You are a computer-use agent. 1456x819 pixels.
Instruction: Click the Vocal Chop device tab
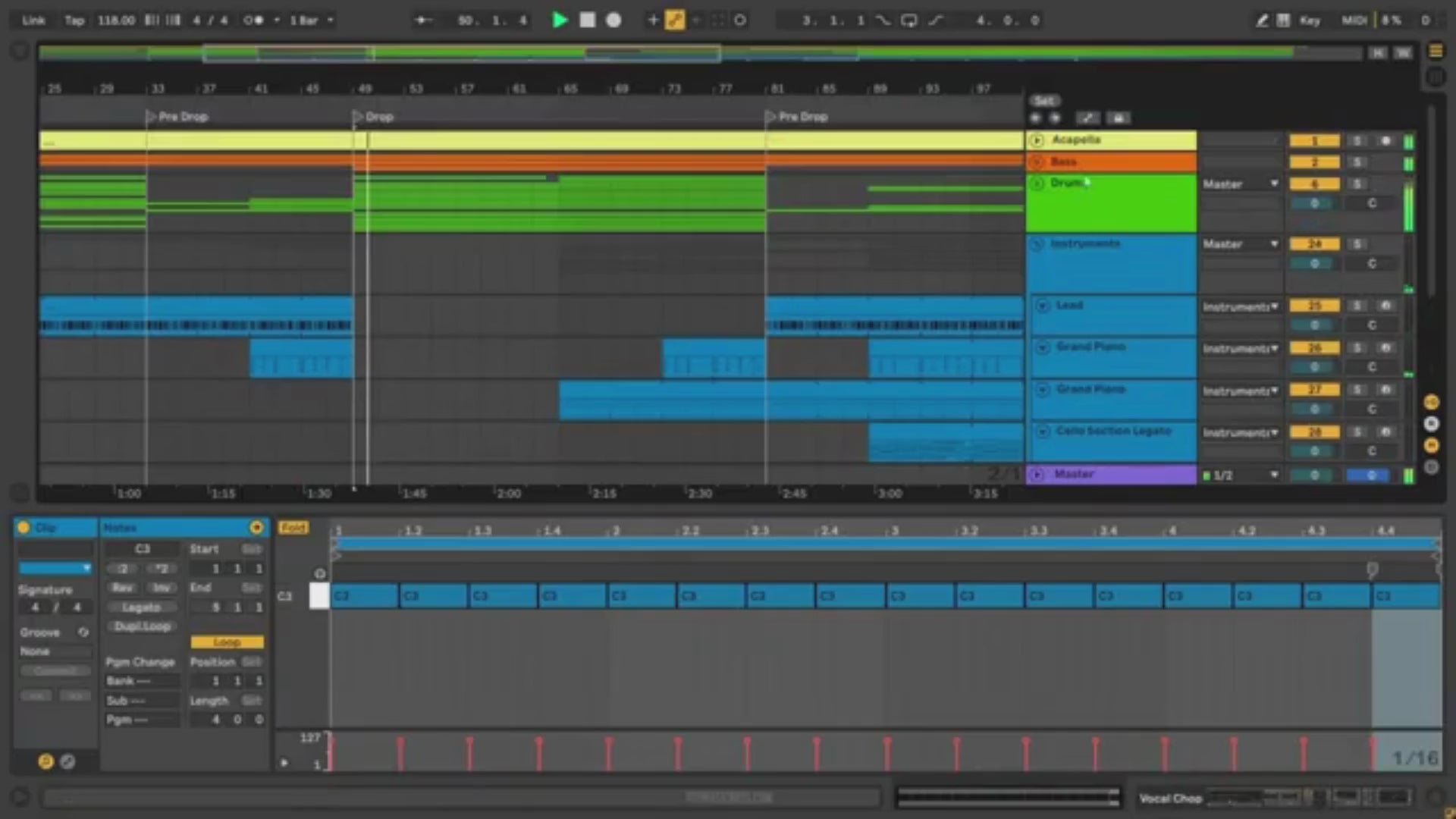pos(1170,798)
